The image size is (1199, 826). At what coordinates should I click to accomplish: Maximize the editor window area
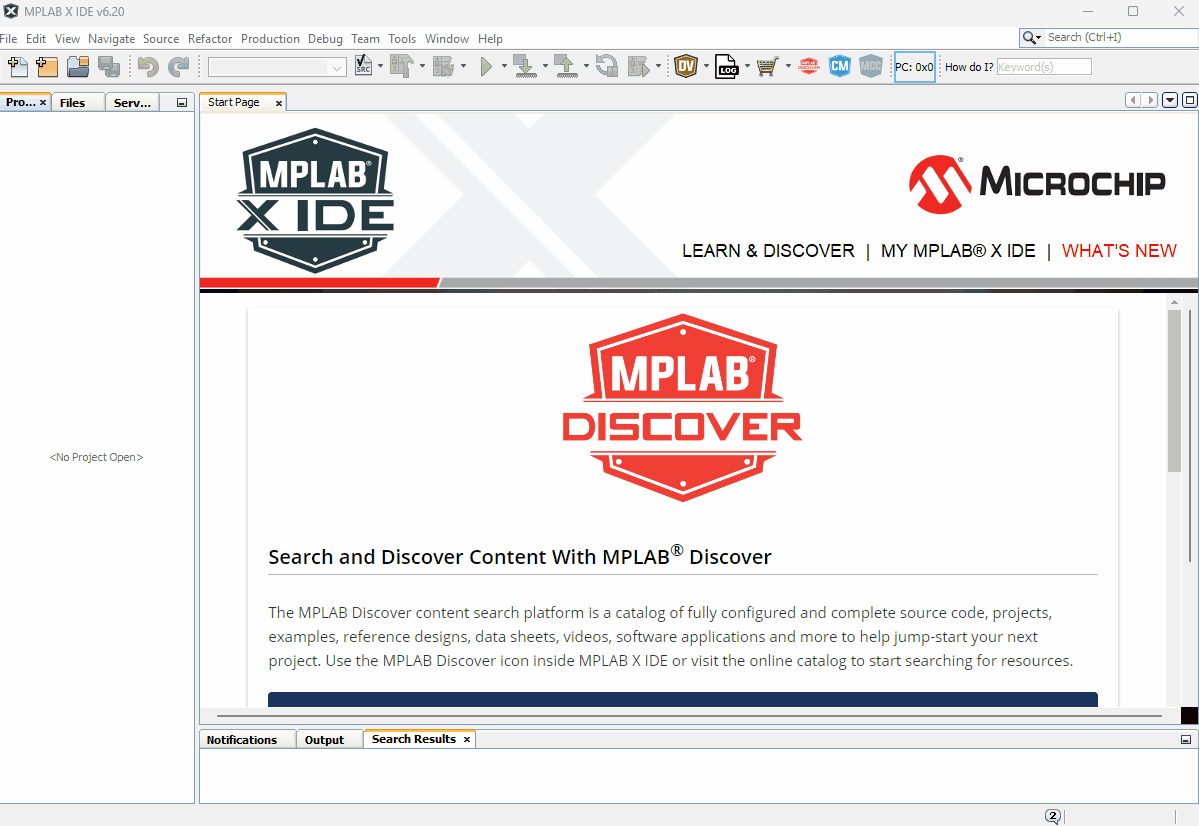coord(1190,100)
